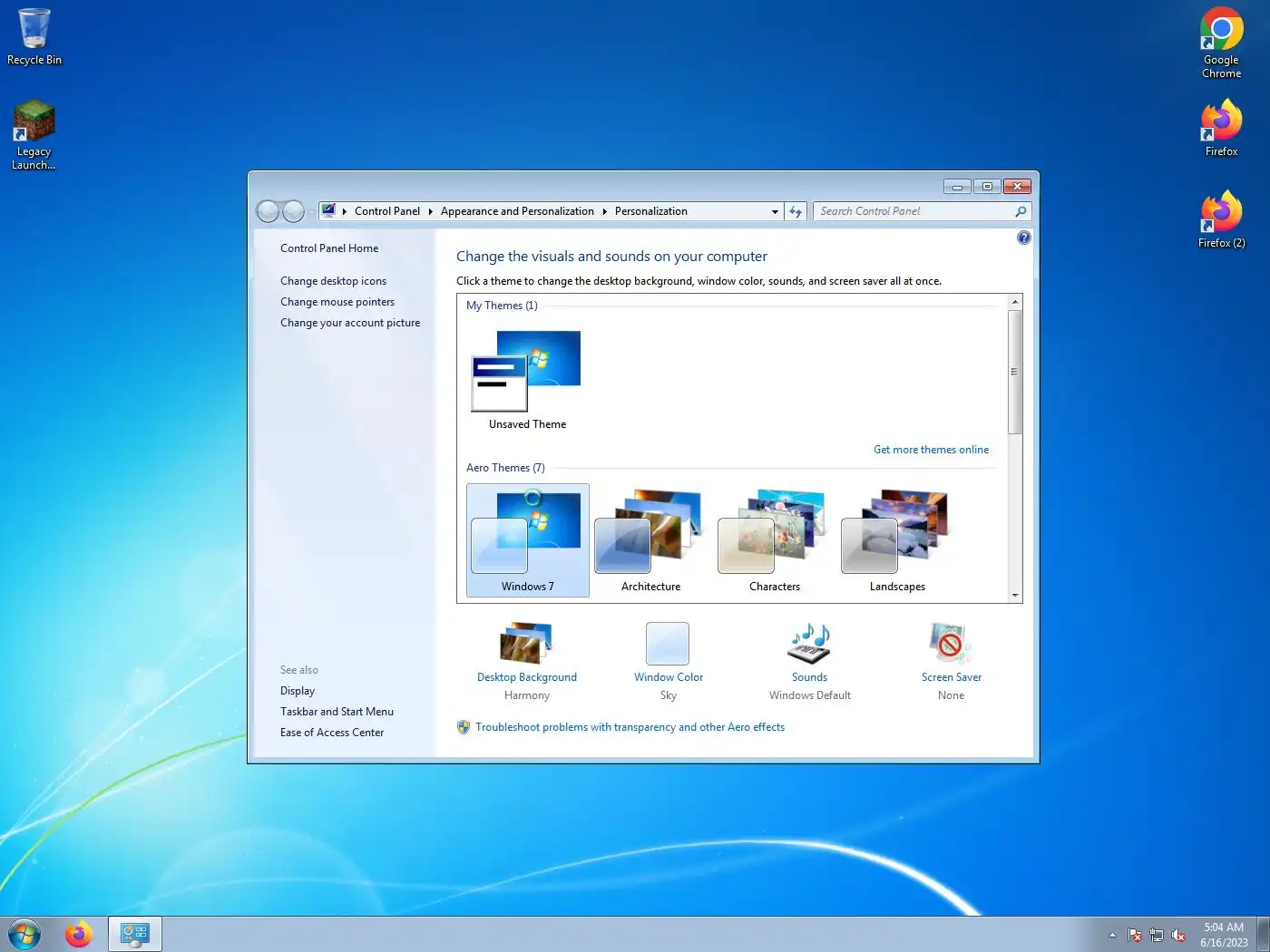Click theme list scrollbar down arrow
Viewport: 1270px width, 952px height.
click(x=1015, y=595)
